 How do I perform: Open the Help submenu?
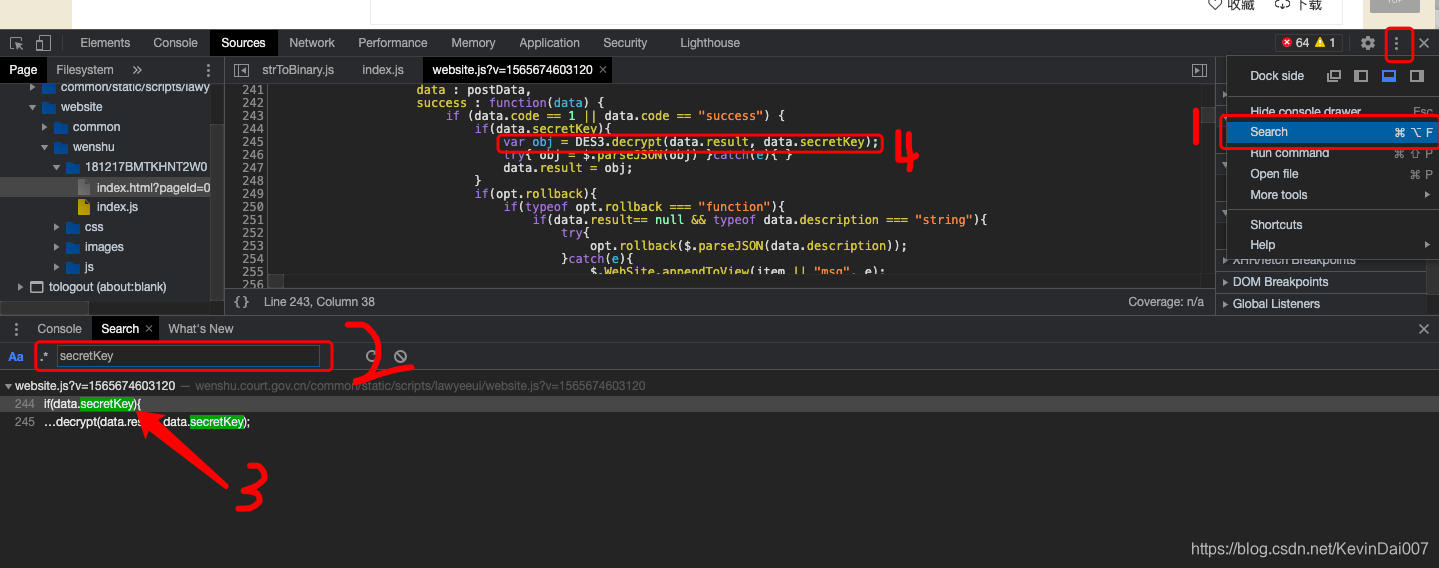pos(1331,245)
